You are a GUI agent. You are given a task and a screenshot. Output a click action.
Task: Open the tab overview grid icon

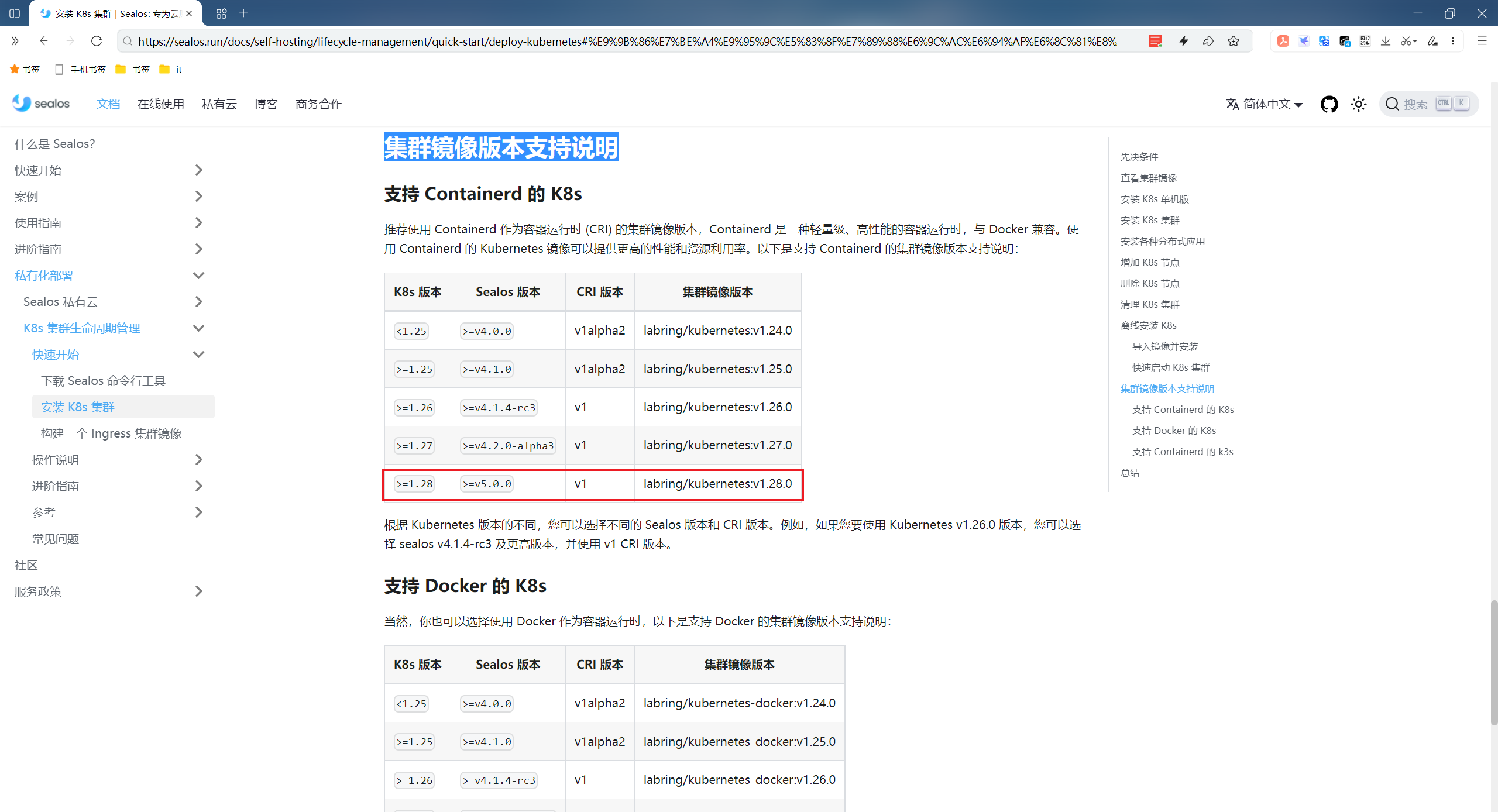[221, 13]
